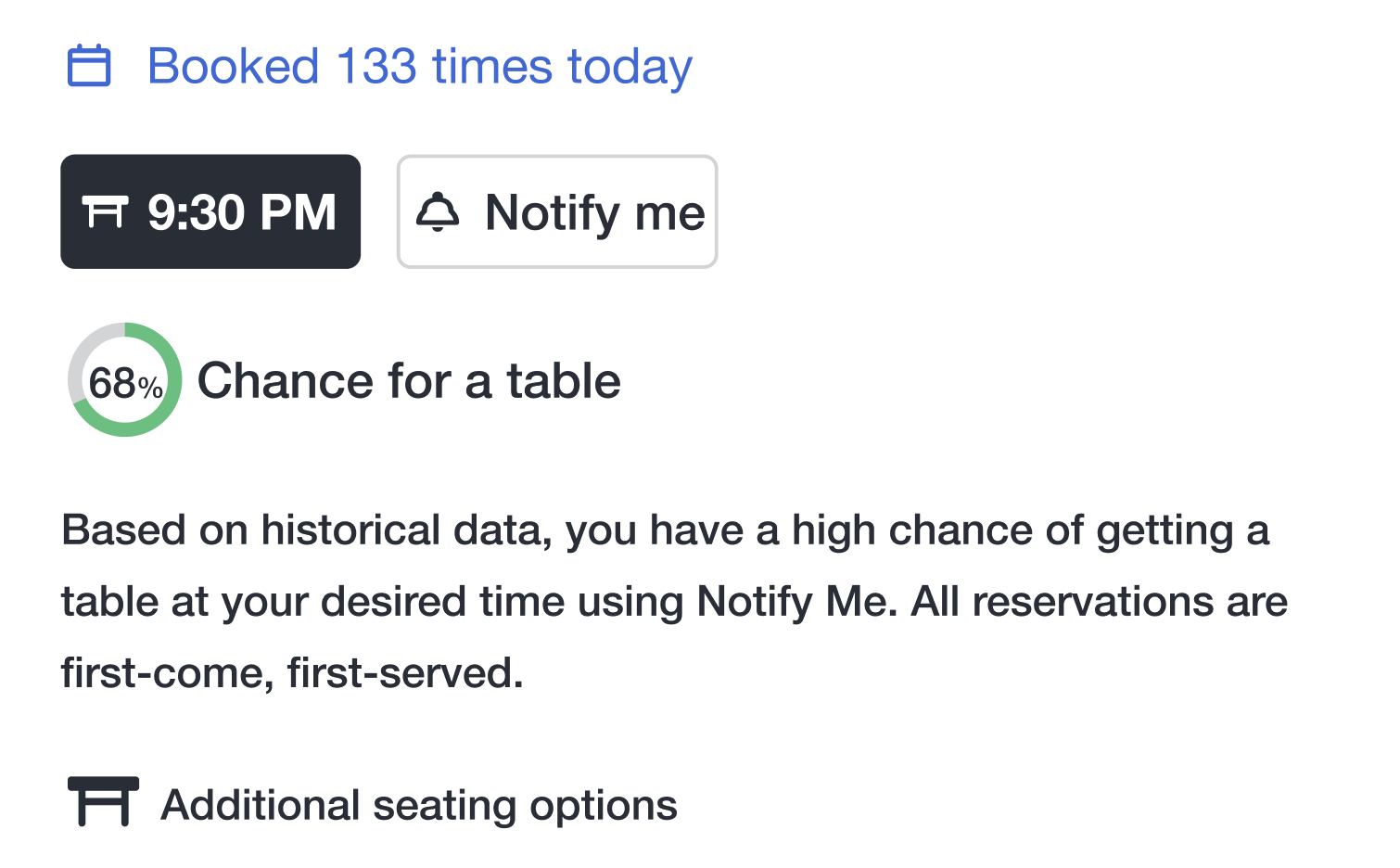Viewport: 1400px width, 868px height.
Task: Select the 9:30 PM time slot
Action: point(210,212)
